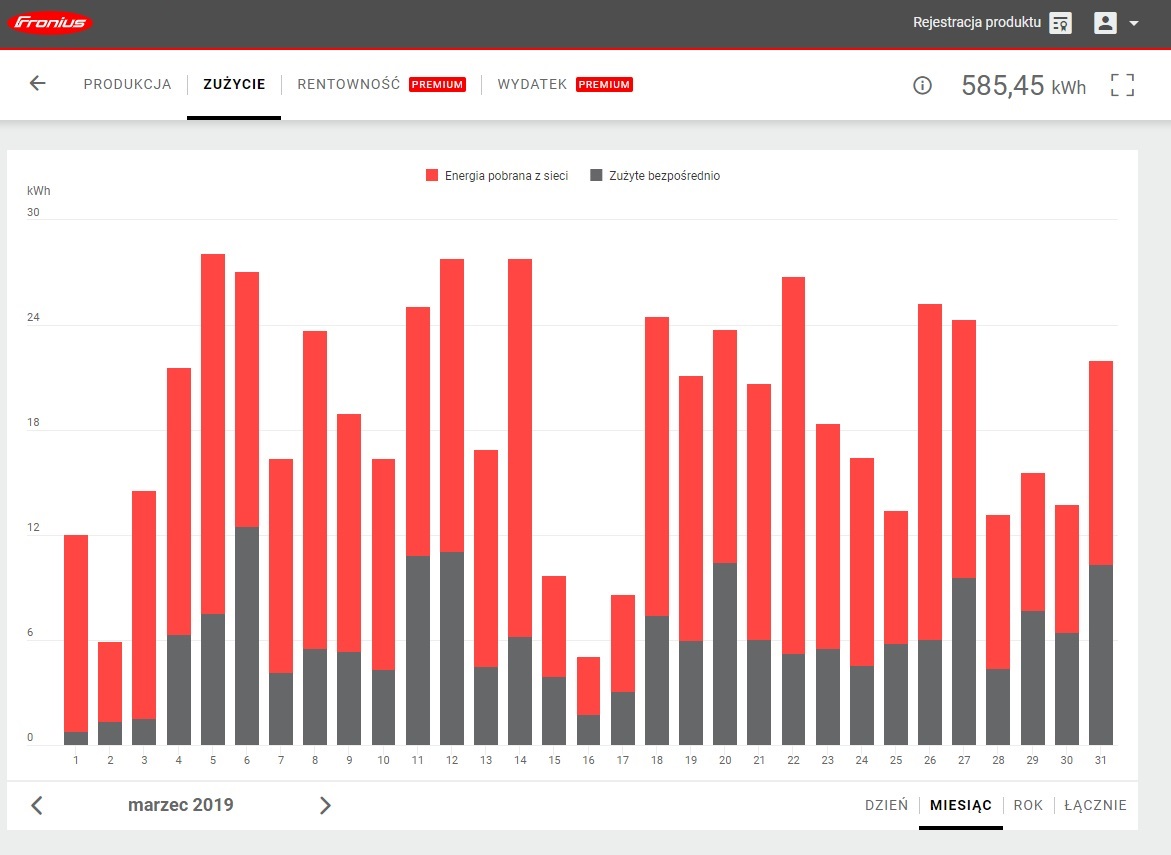Click the Fronius logo
Image resolution: width=1171 pixels, height=855 pixels.
click(49, 23)
